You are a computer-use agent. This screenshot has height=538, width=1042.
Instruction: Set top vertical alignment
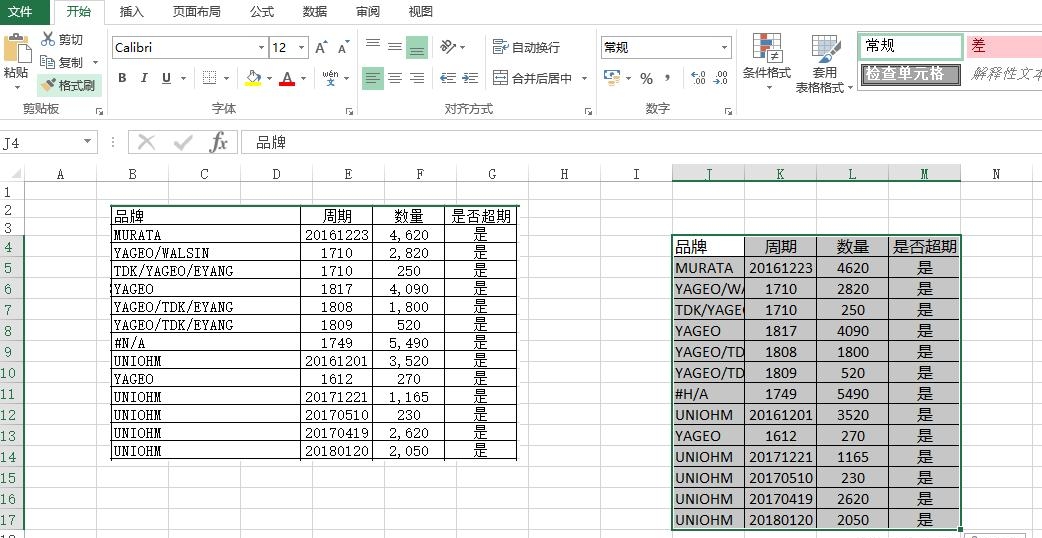[x=373, y=47]
